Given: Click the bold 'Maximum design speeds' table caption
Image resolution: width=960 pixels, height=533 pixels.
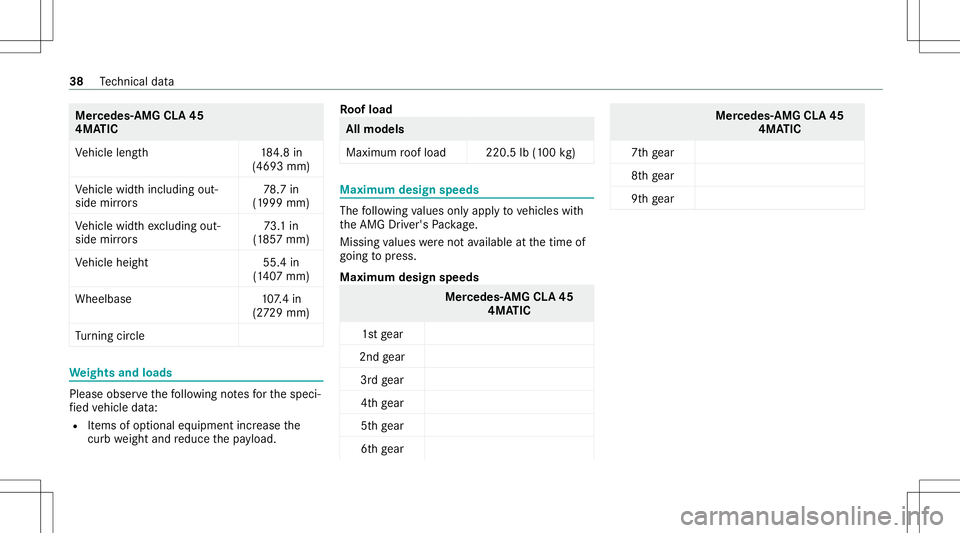Looking at the screenshot, I should [409, 277].
